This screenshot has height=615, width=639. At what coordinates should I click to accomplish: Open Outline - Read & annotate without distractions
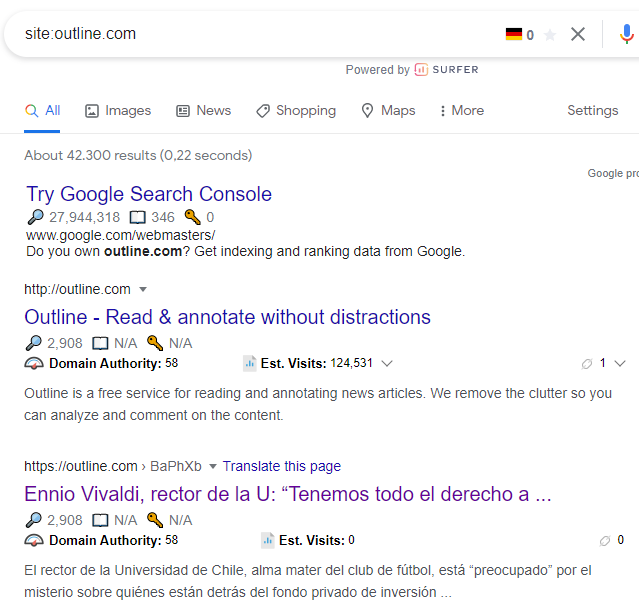pos(227,317)
